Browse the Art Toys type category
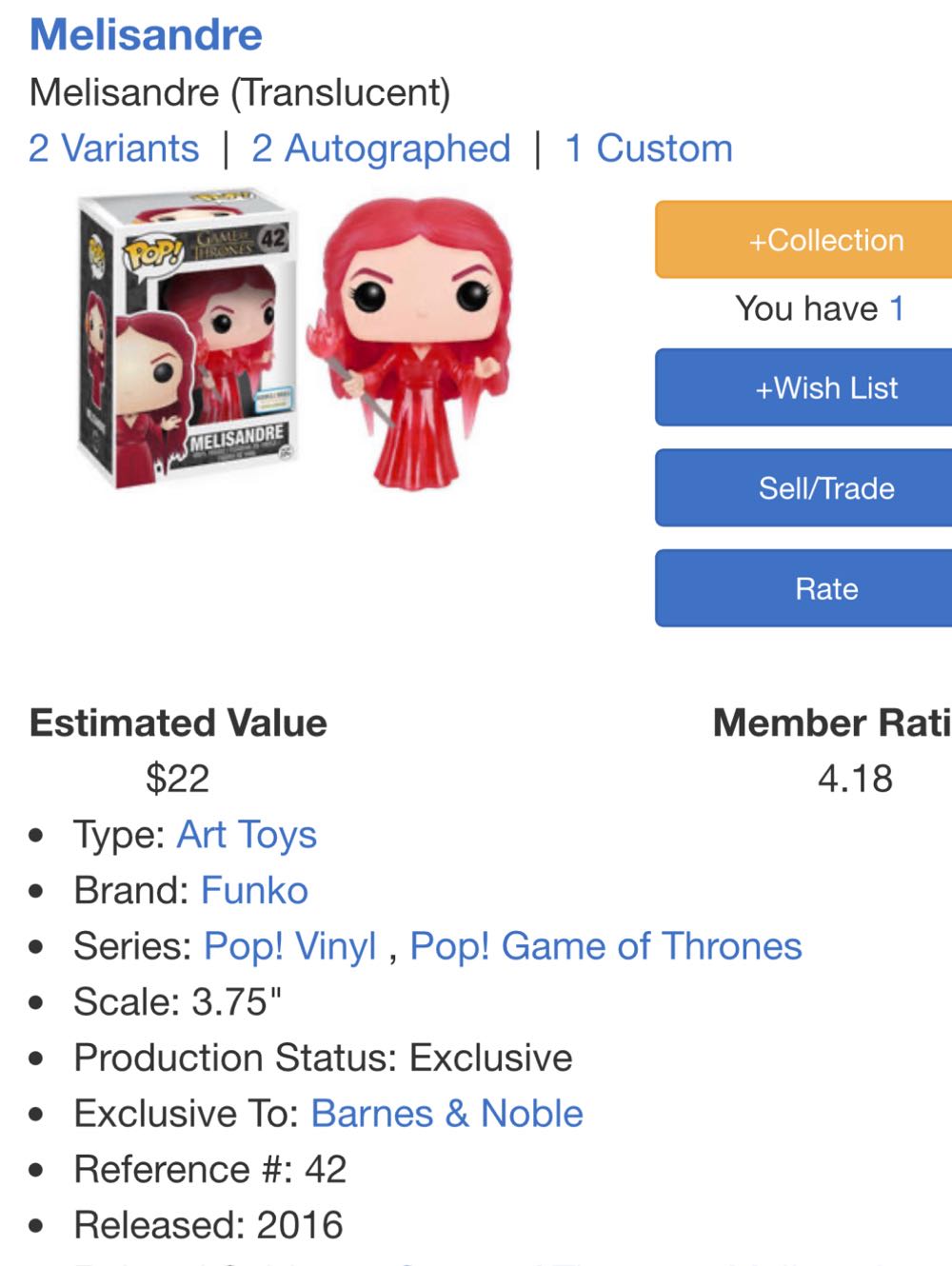Screen dimensions: 952x1266 click(247, 834)
